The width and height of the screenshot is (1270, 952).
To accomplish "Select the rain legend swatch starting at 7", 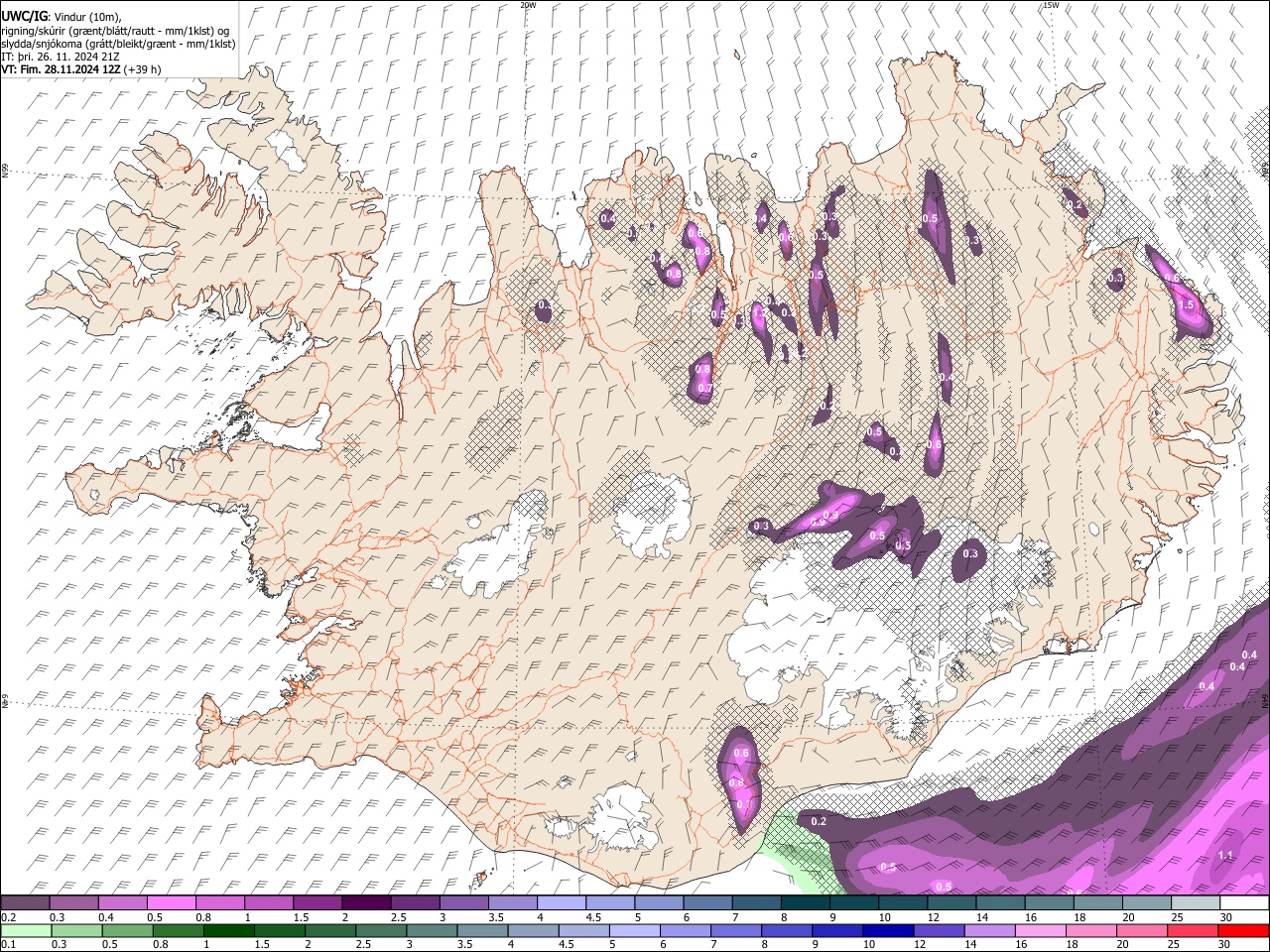I will 736,930.
